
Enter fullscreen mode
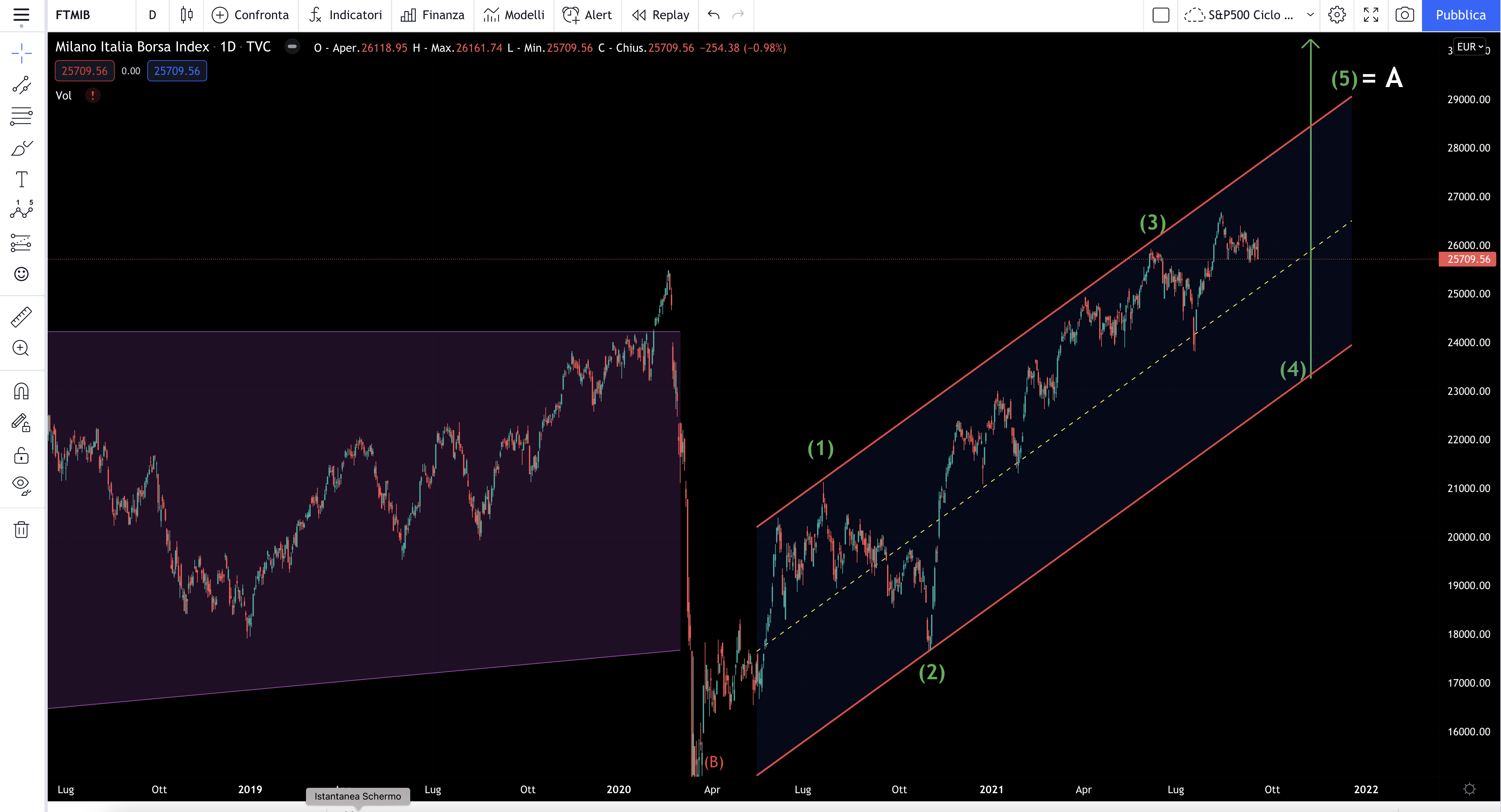click(x=1371, y=15)
